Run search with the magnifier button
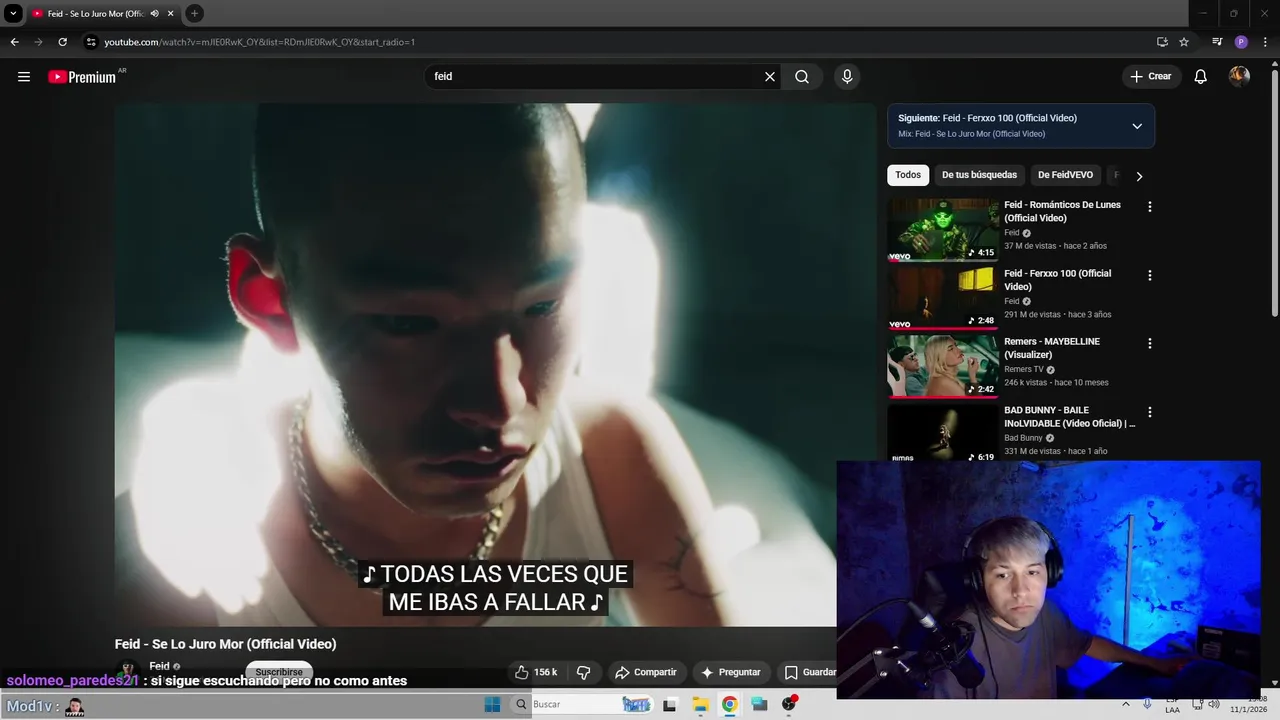Viewport: 1280px width, 720px height. coord(802,76)
